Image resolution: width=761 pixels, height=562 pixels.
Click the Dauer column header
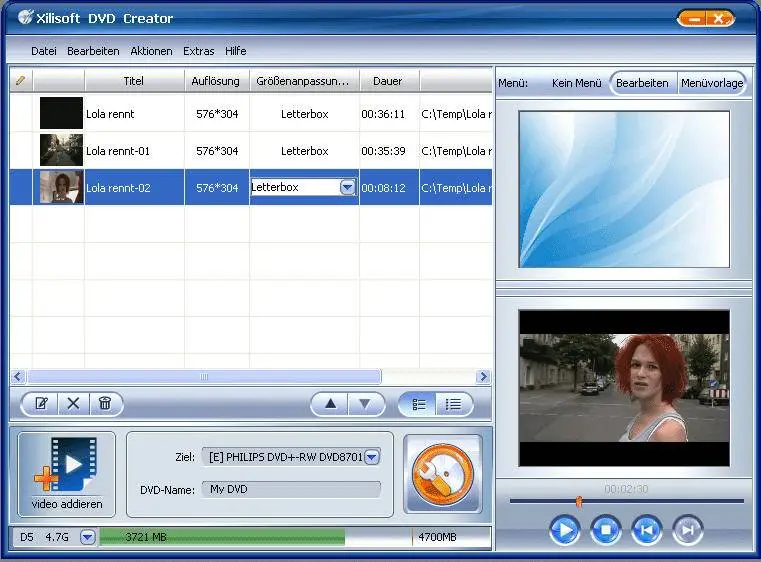(388, 81)
